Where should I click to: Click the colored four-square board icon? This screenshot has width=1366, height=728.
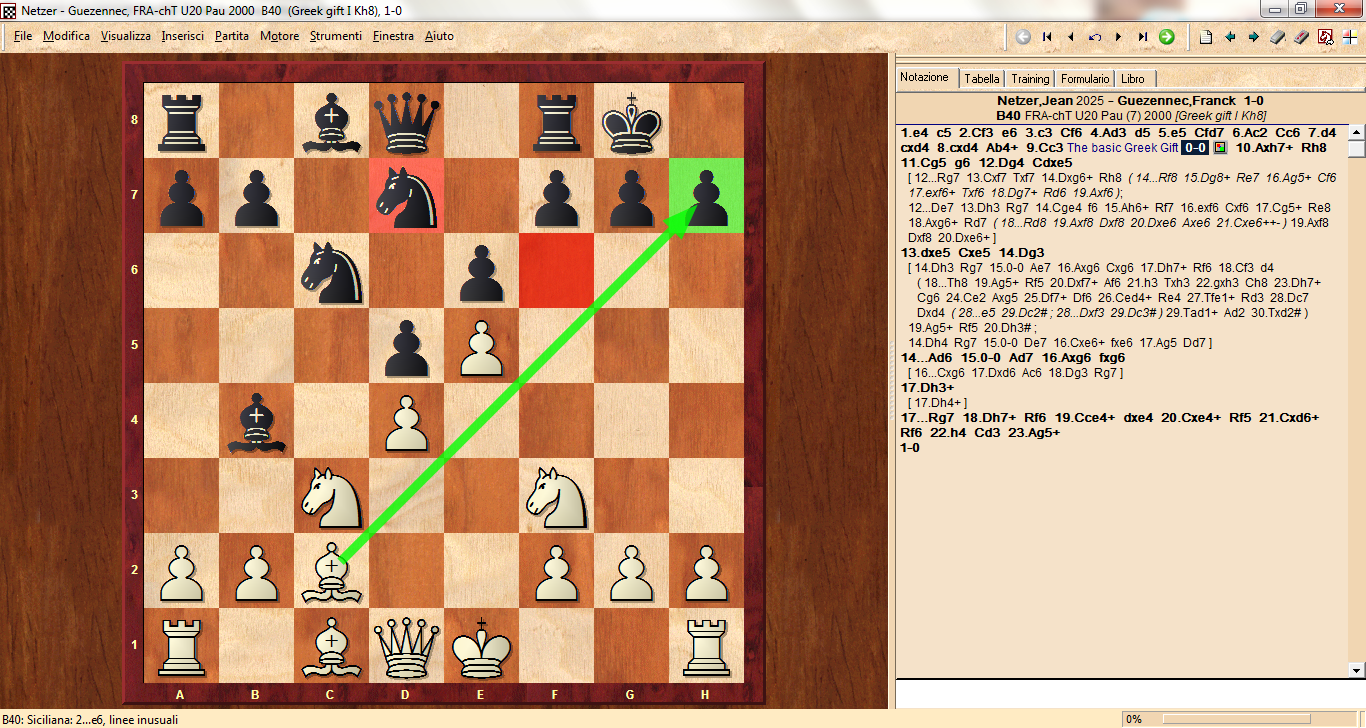(x=1350, y=37)
